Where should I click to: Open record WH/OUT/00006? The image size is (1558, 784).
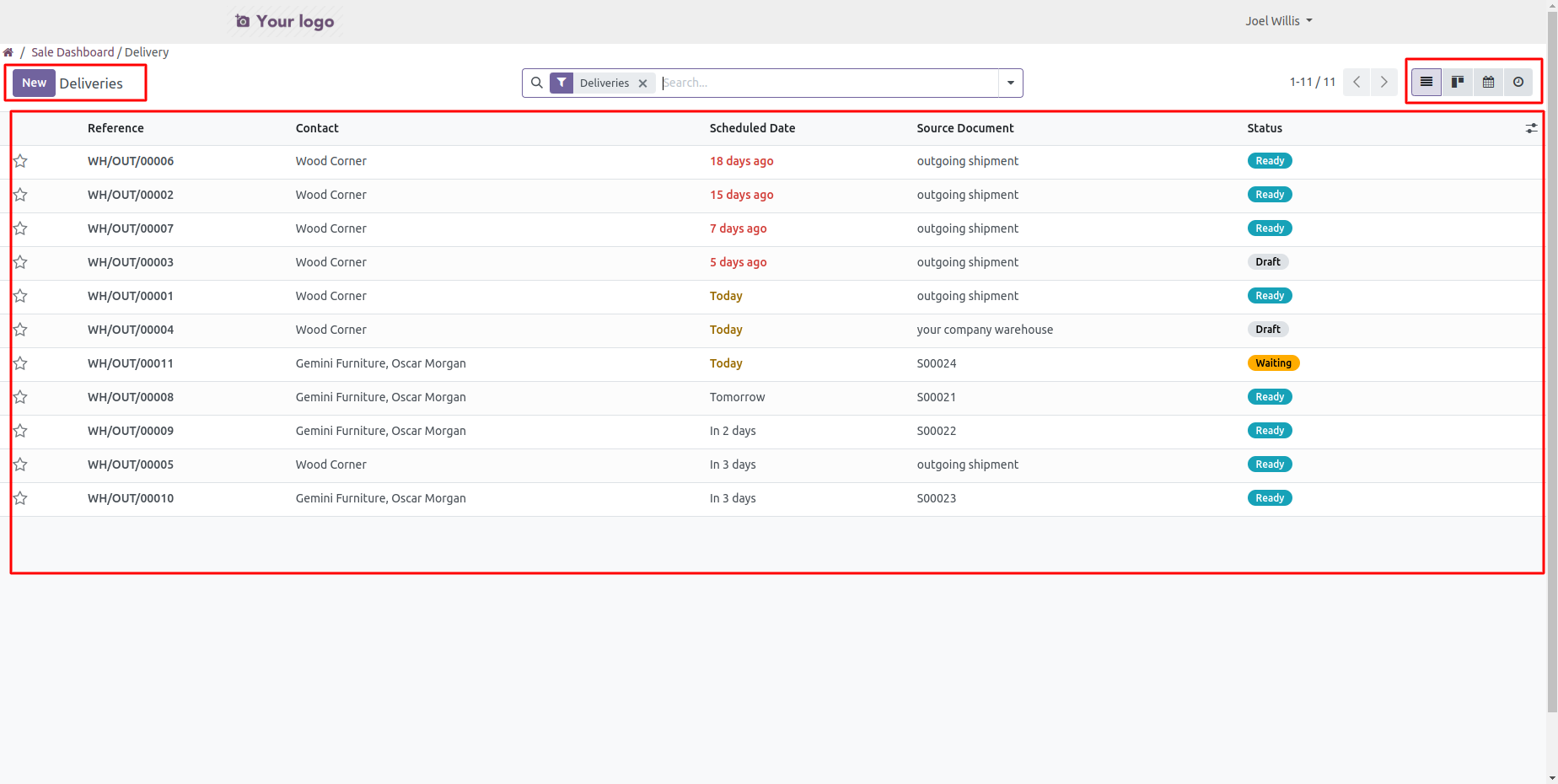(131, 161)
